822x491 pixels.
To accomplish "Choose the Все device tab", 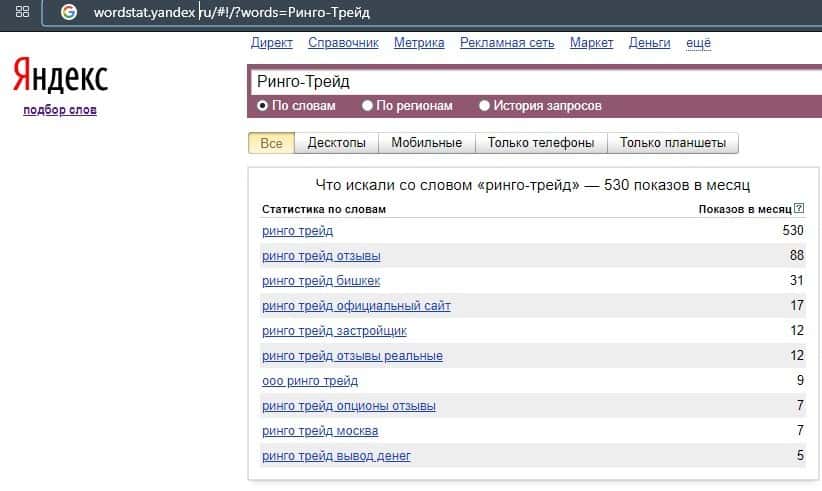I will pos(271,143).
